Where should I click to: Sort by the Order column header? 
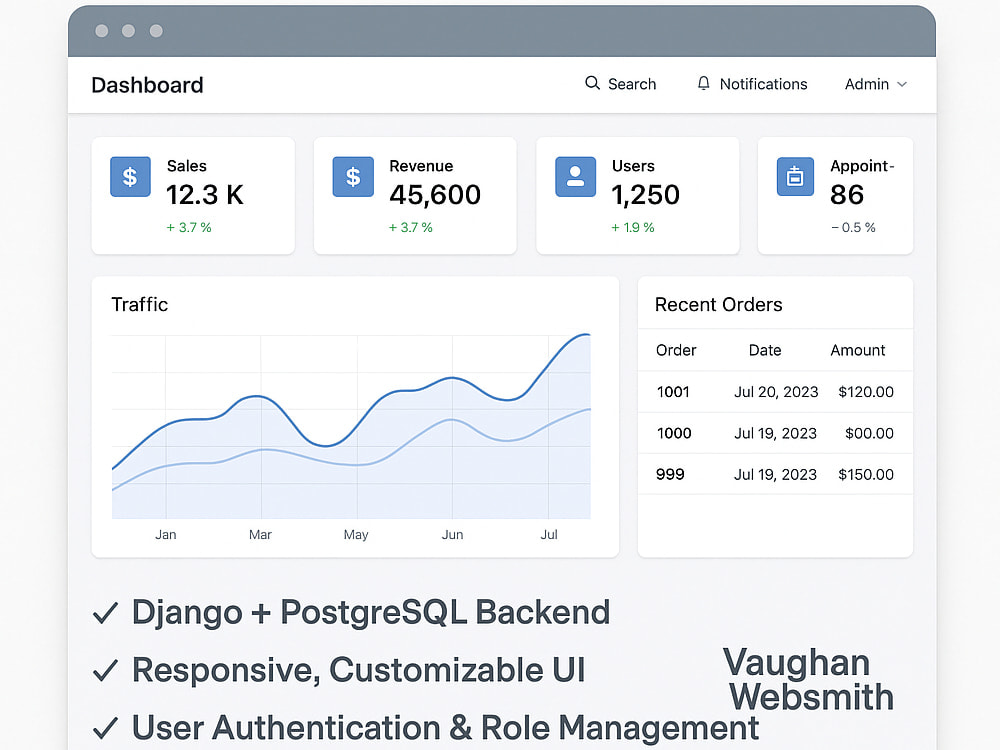click(676, 350)
